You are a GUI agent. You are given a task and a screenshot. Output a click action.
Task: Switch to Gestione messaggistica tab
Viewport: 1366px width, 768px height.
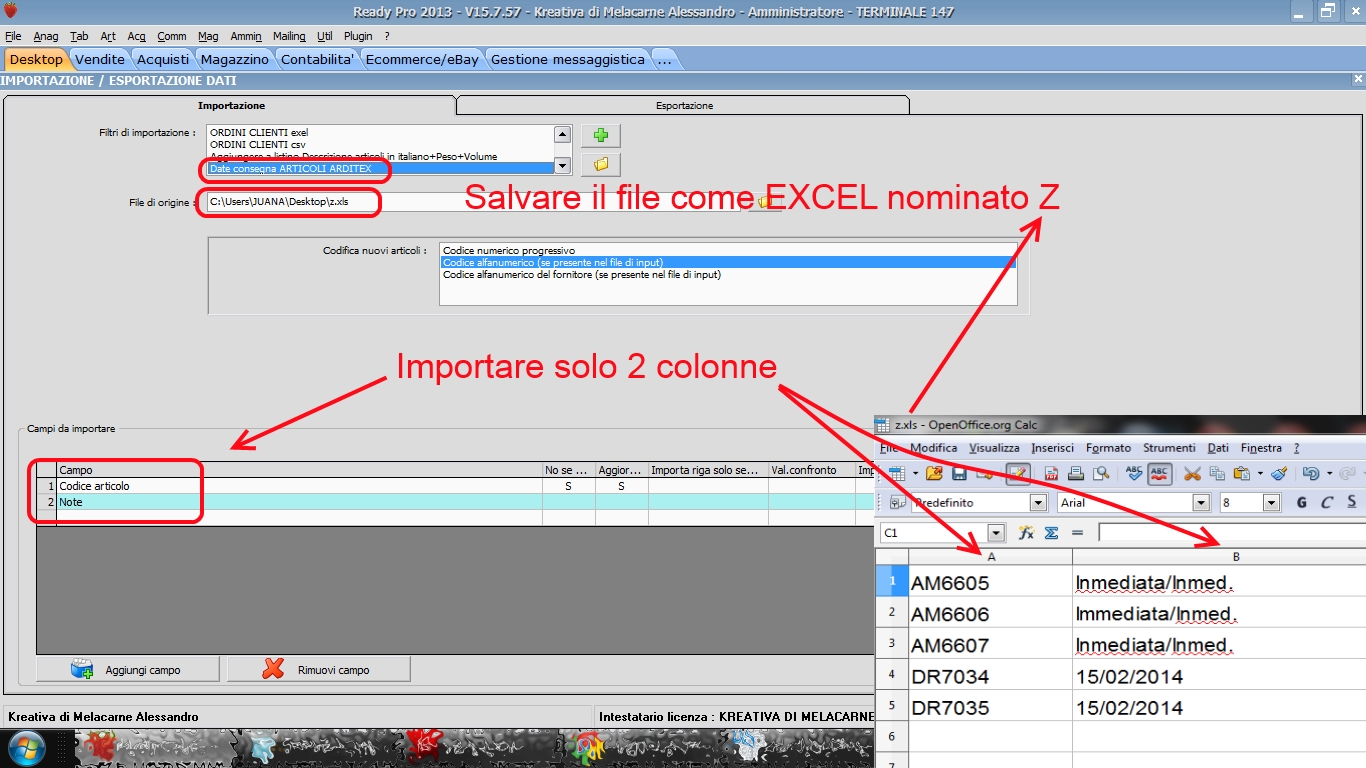point(567,59)
